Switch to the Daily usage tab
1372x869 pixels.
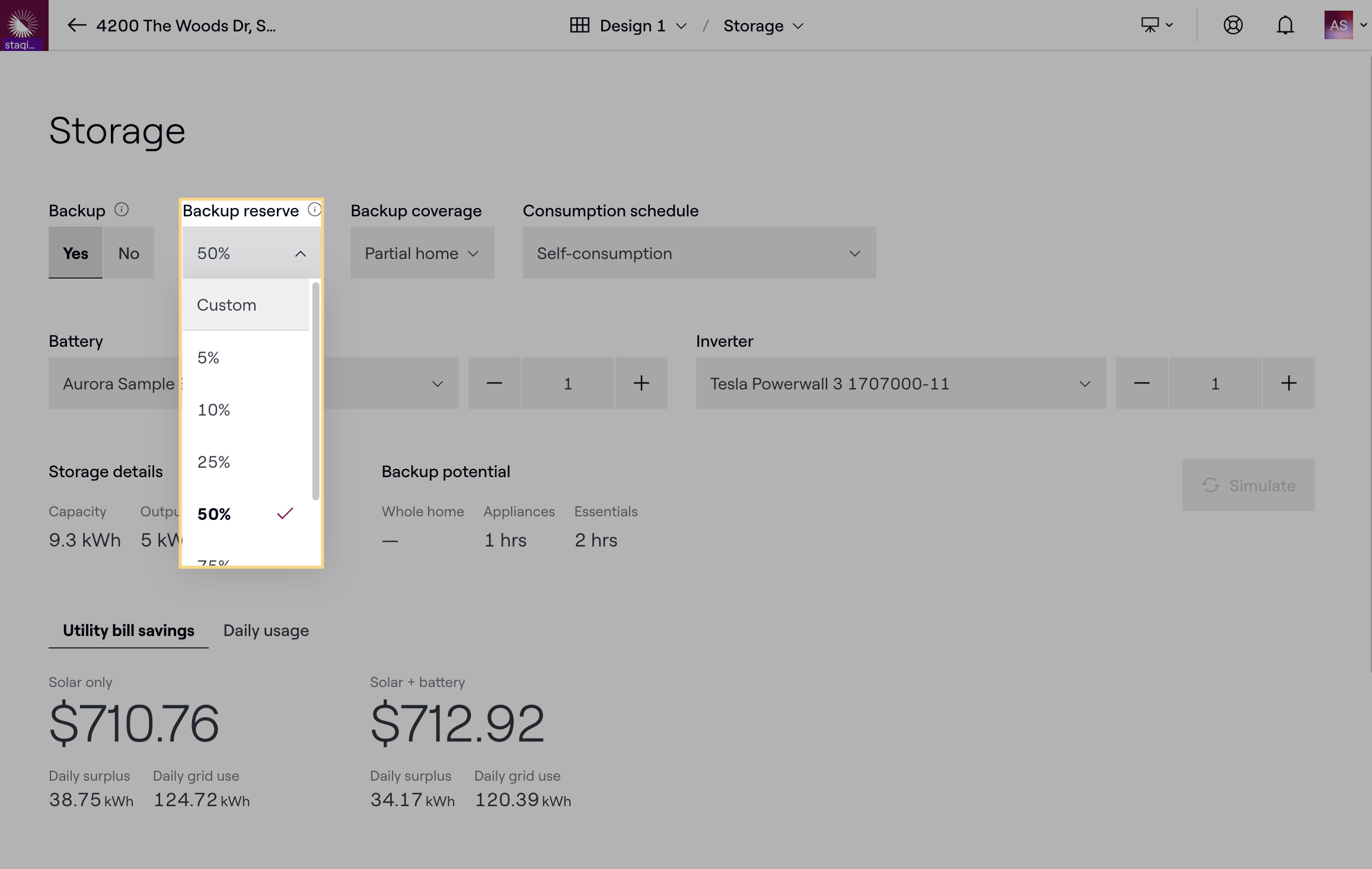coord(266,630)
